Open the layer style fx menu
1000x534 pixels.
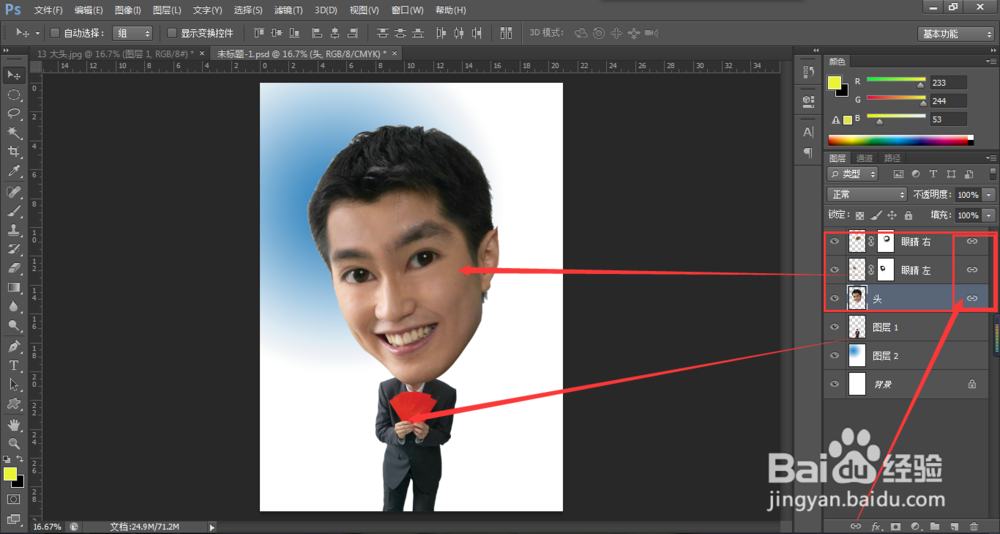click(876, 526)
